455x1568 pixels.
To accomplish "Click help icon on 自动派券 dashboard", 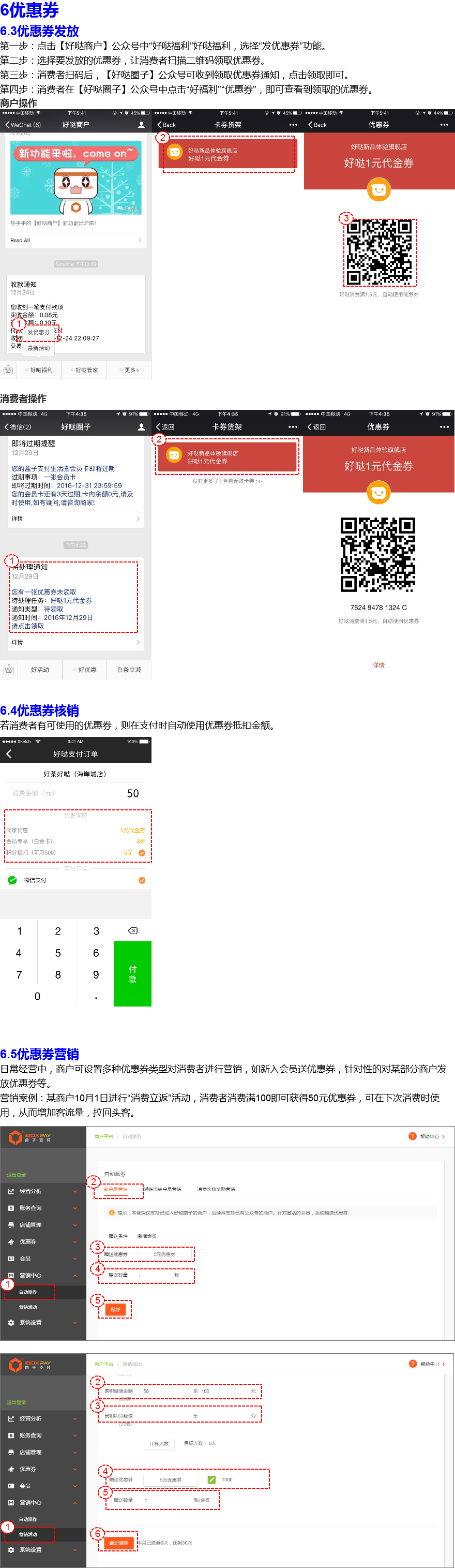I will 413,1136.
